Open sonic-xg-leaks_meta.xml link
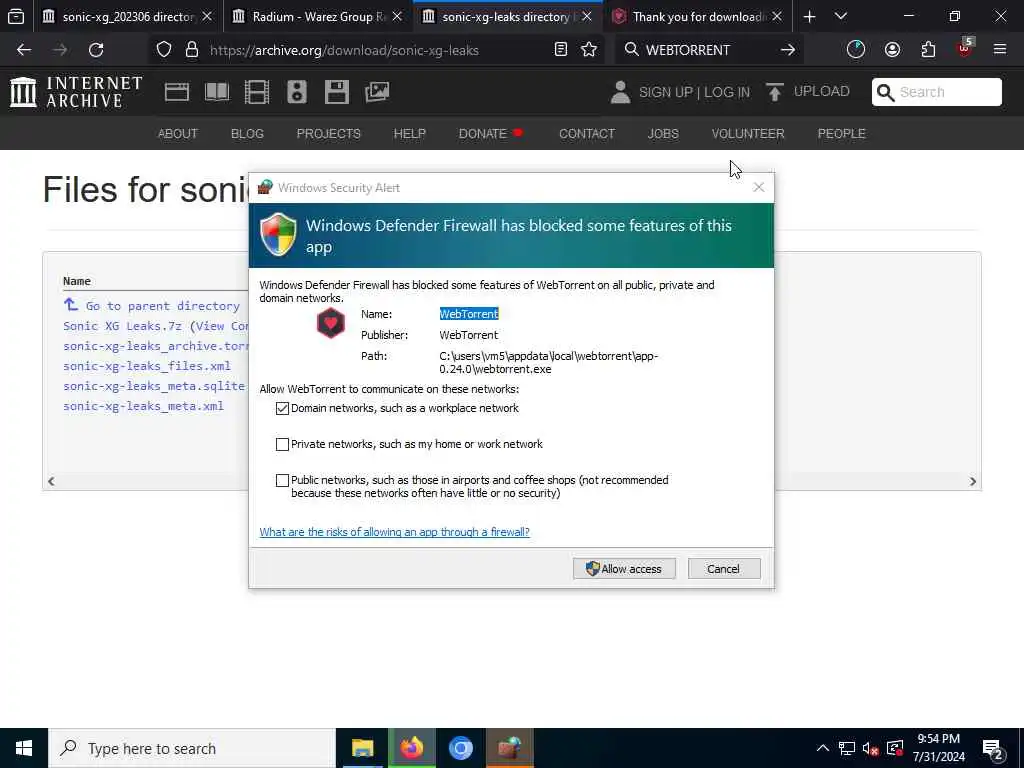Viewport: 1024px width, 768px height. tap(143, 406)
